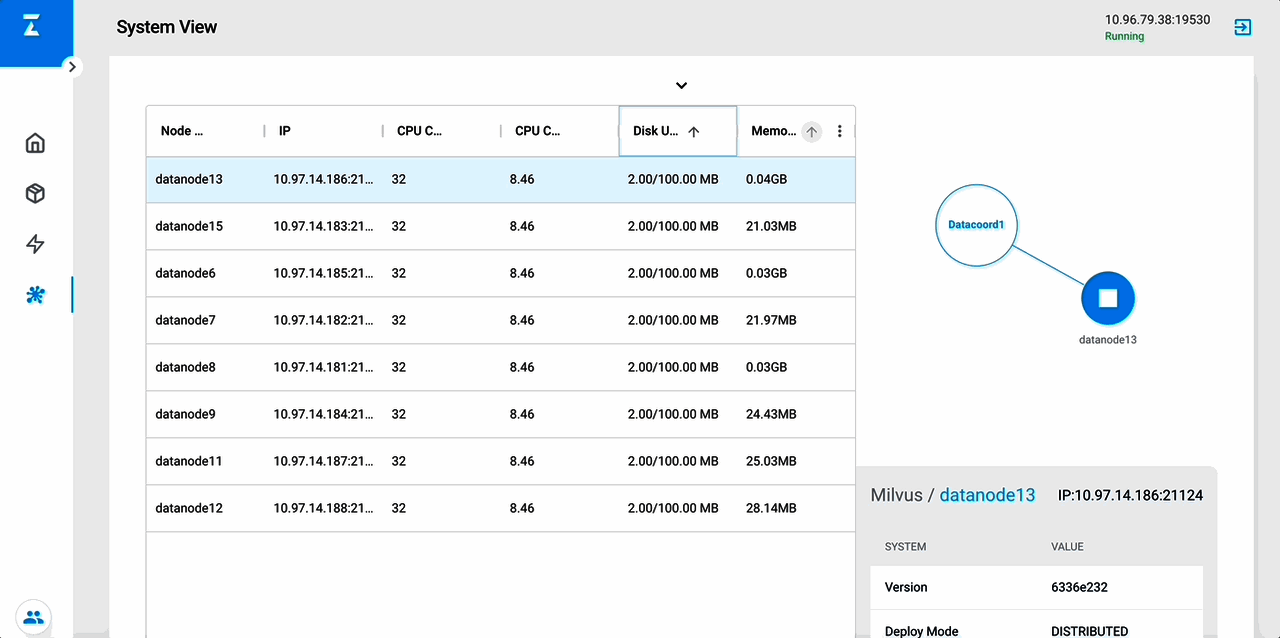Select the datanode9 row

pos(500,414)
